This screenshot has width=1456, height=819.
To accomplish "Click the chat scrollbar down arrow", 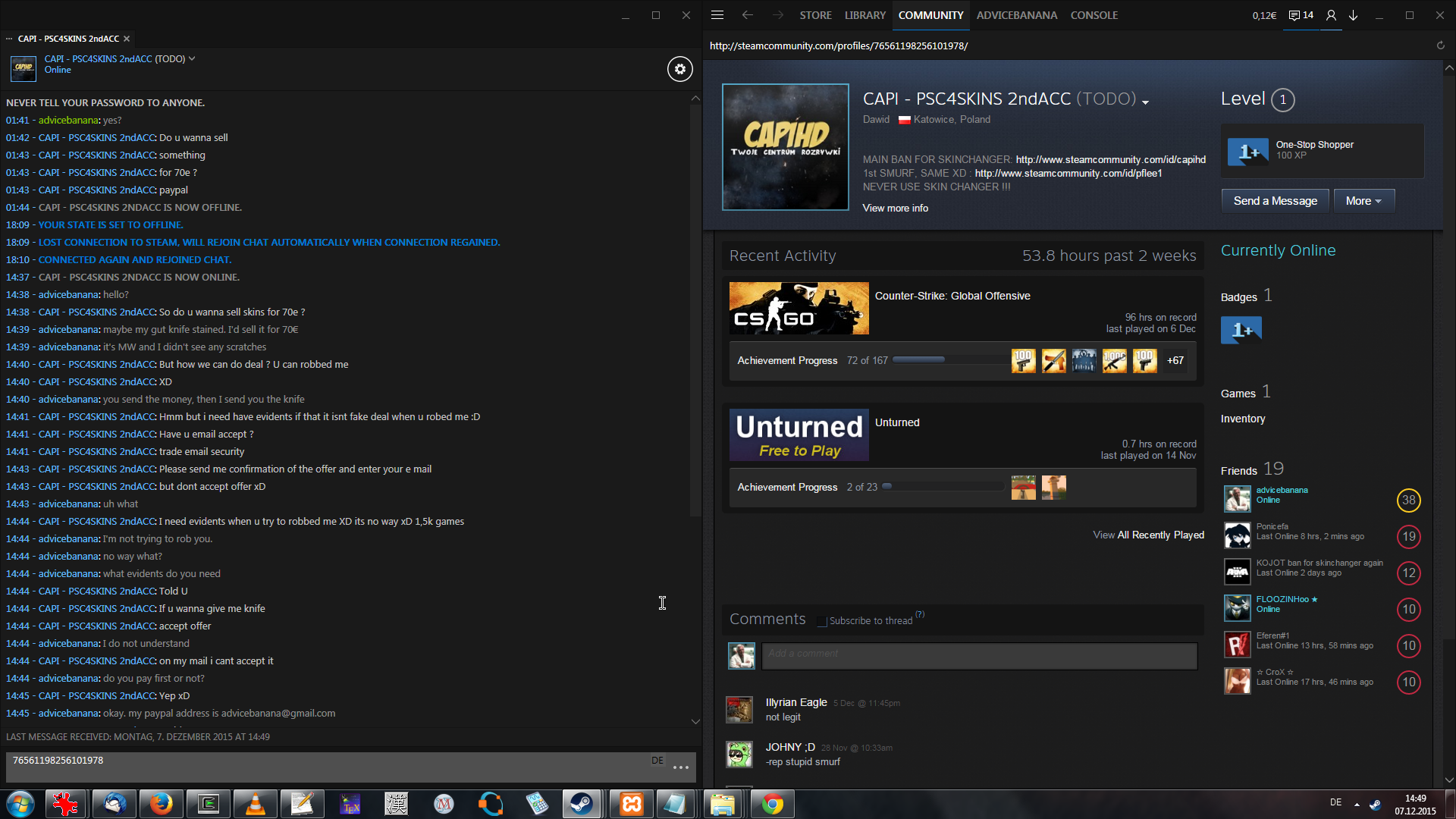I will (x=695, y=721).
